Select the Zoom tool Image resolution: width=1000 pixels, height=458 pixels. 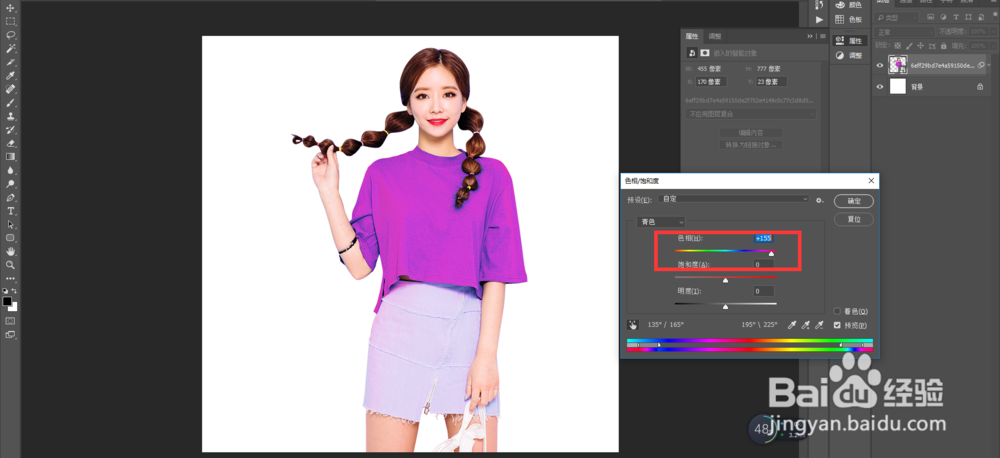pyautogui.click(x=10, y=265)
